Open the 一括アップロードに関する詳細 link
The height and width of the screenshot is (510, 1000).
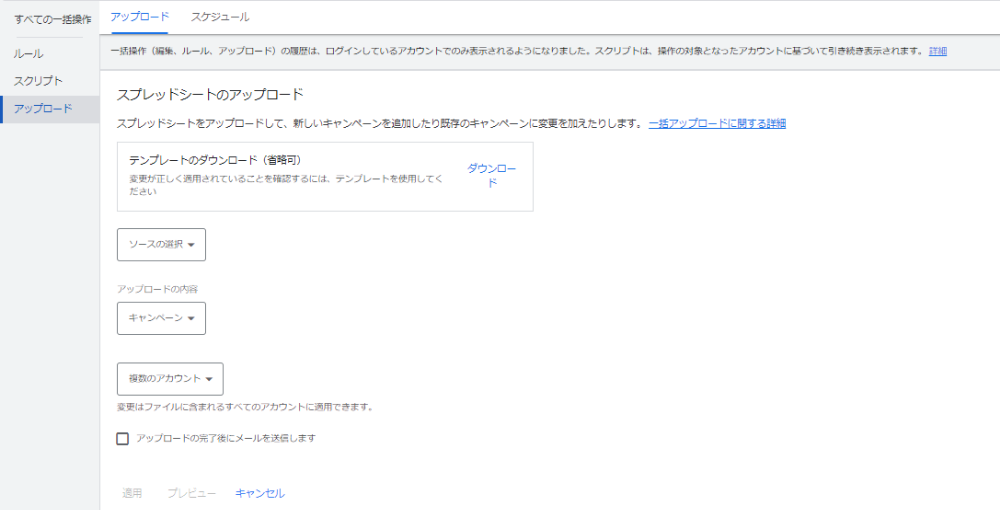click(717, 123)
